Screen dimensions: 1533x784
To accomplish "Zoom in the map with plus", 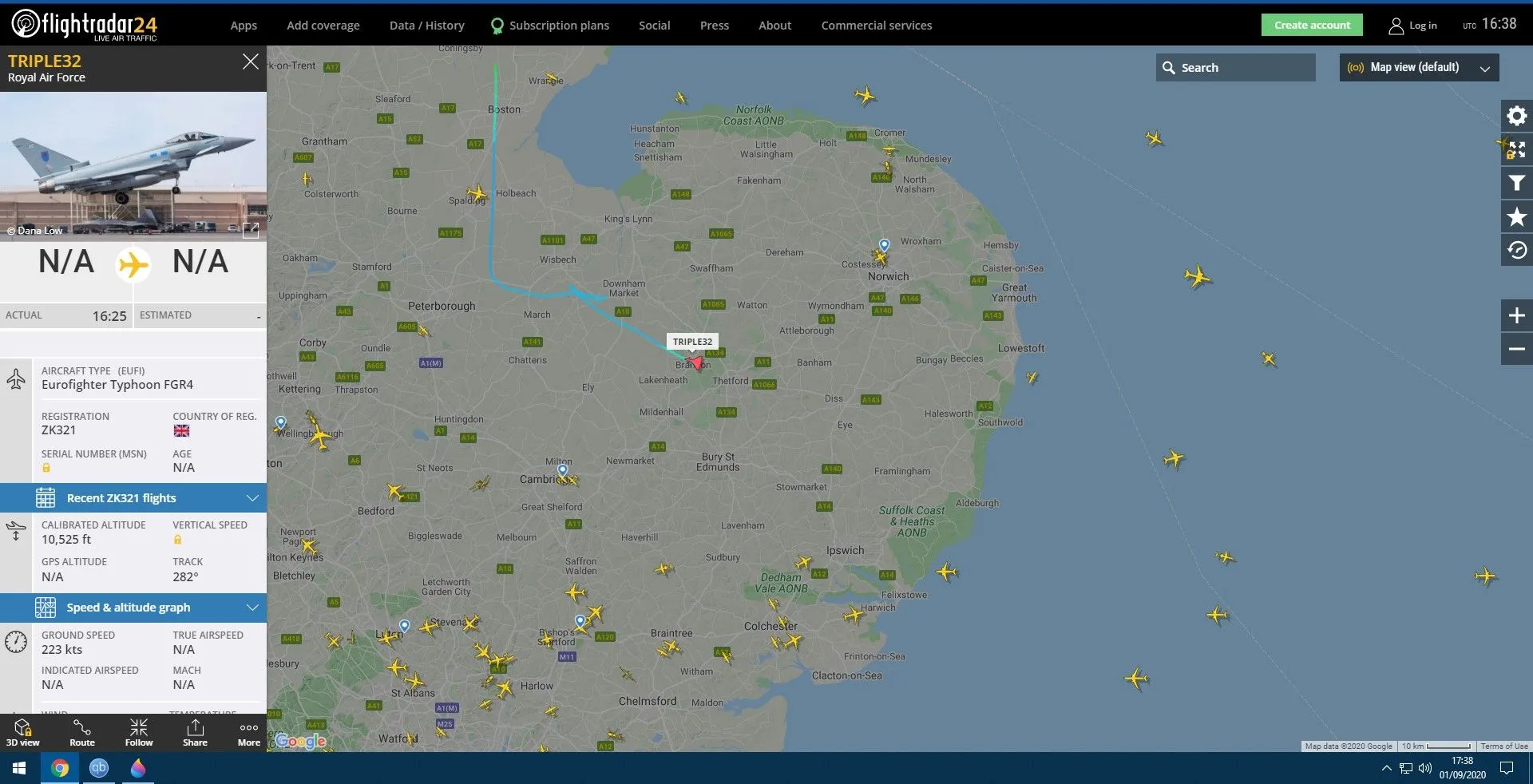I will [x=1516, y=315].
